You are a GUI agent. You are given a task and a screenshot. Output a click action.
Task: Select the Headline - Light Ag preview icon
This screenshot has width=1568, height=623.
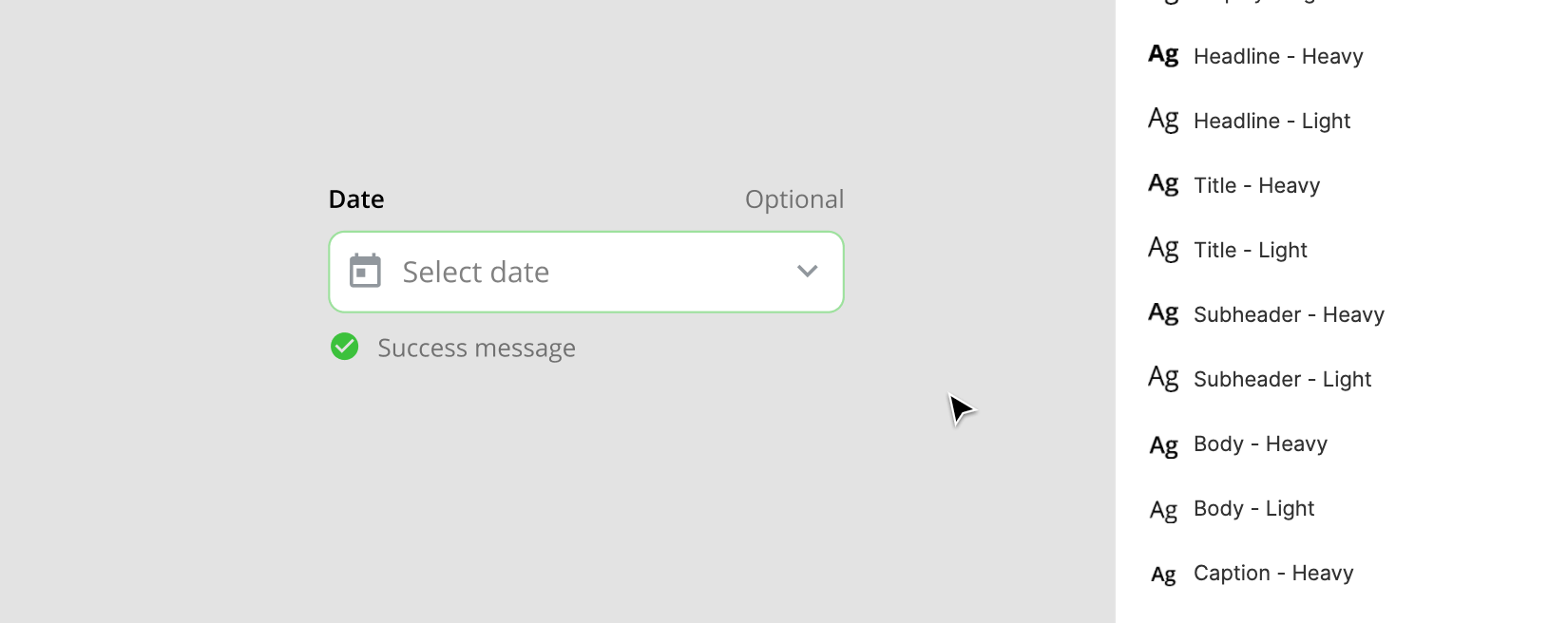(x=1163, y=120)
